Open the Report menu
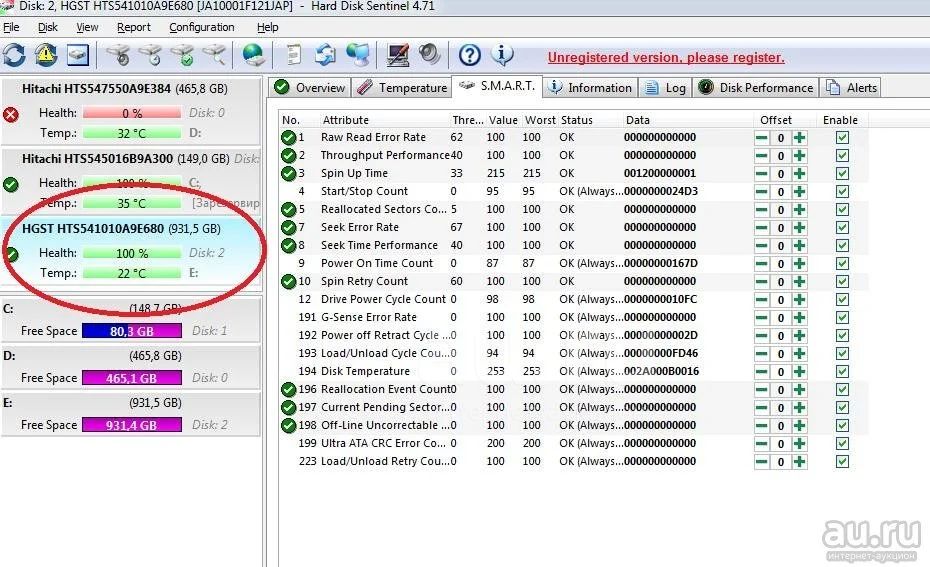Image resolution: width=930 pixels, height=567 pixels. click(x=133, y=27)
